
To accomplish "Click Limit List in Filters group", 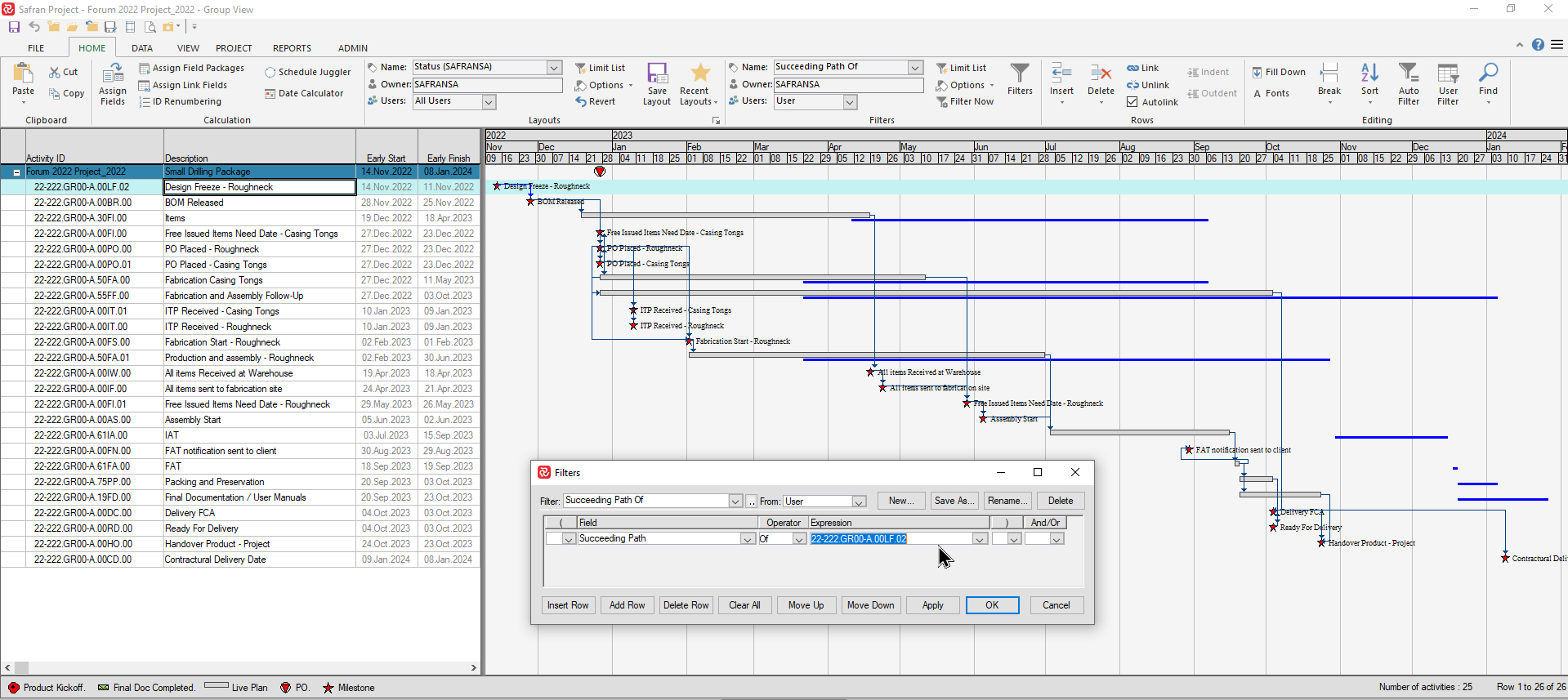I will click(x=961, y=68).
